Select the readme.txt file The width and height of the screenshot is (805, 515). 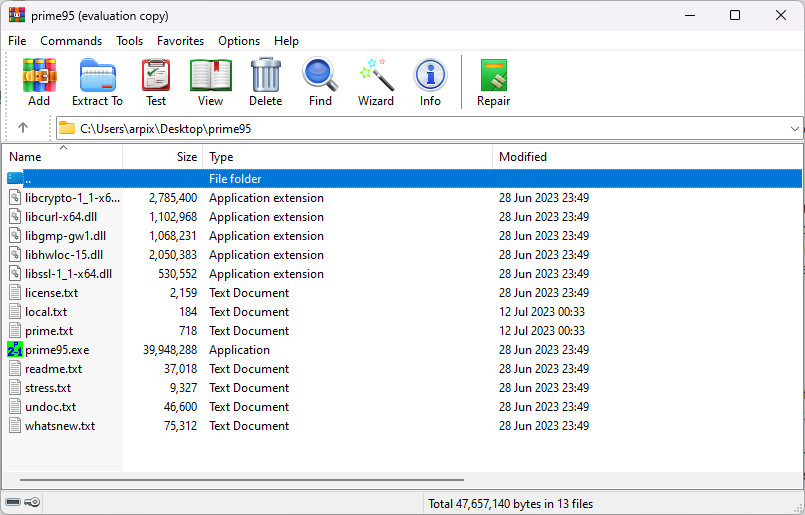[x=53, y=369]
